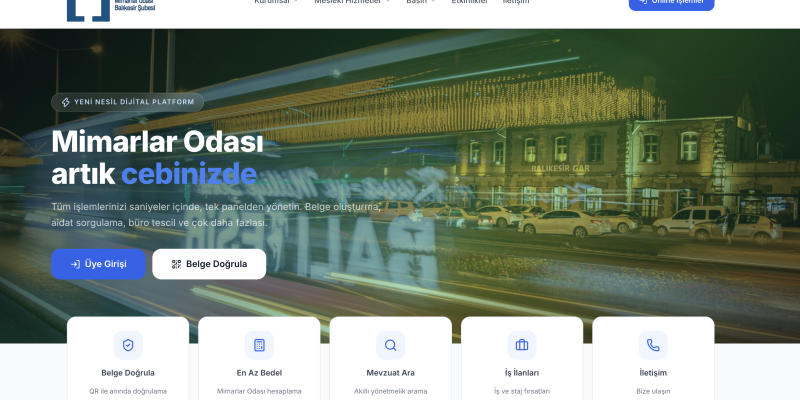Click the blue "cebinizde" heading word
Image resolution: width=800 pixels, height=400 pixels.
pyautogui.click(x=189, y=174)
